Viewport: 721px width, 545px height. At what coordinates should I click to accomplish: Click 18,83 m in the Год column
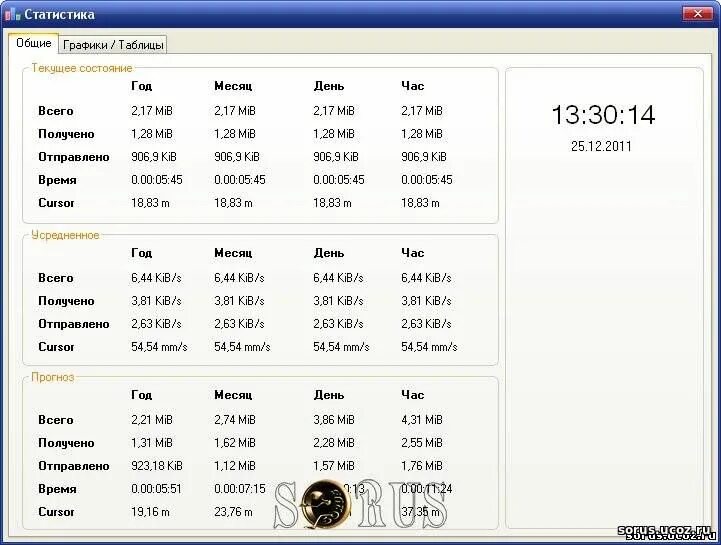[150, 203]
